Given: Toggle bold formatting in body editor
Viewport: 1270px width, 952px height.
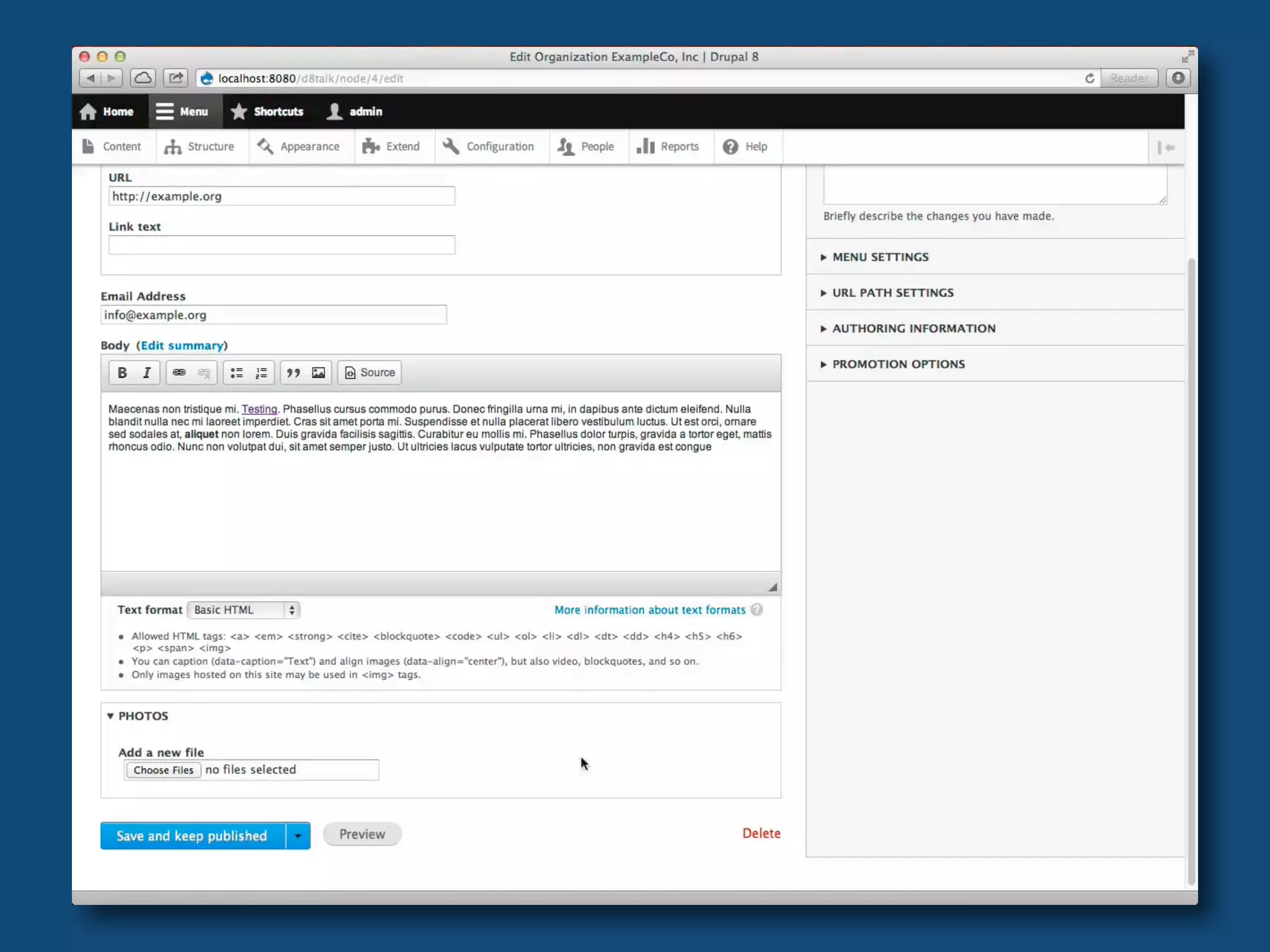Looking at the screenshot, I should pyautogui.click(x=122, y=372).
